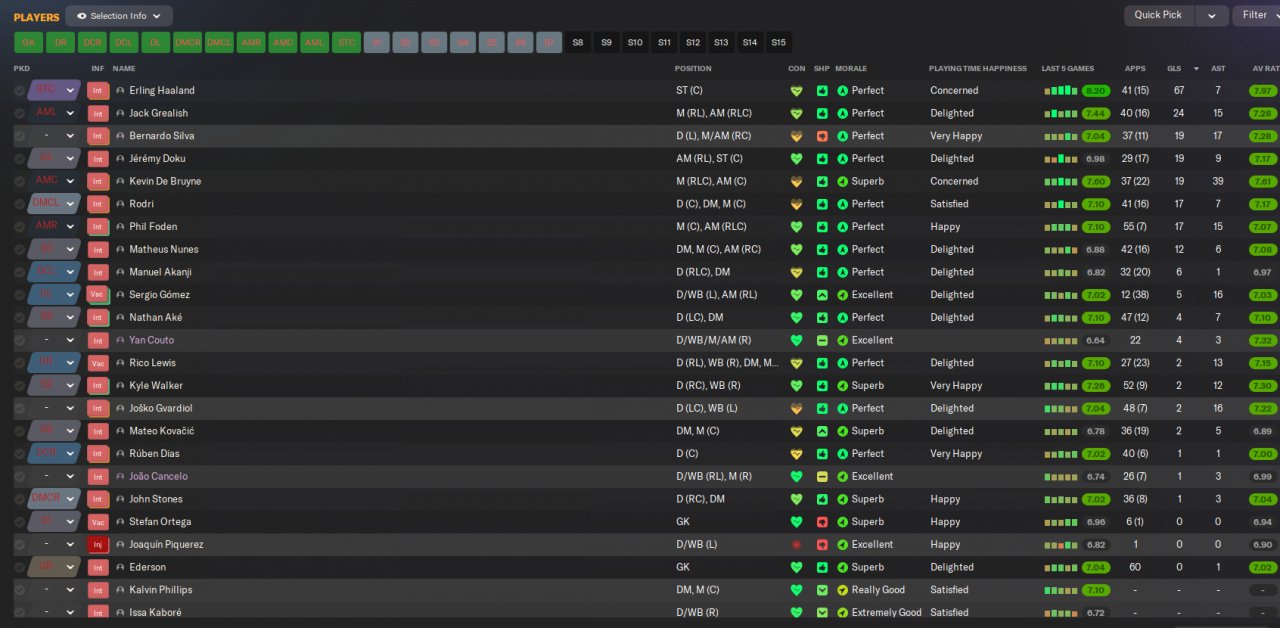Expand the Quick Pick arrow menu
Viewport: 1280px width, 628px height.
1212,16
